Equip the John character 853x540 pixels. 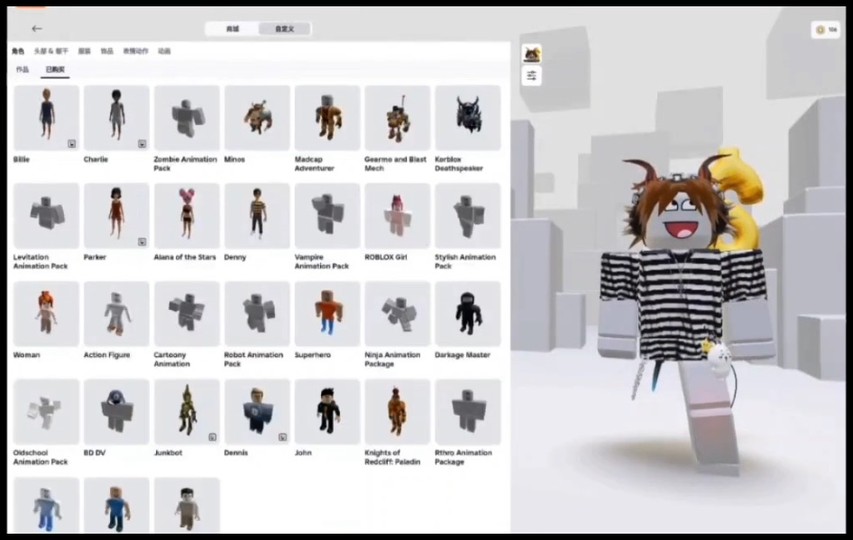point(327,412)
